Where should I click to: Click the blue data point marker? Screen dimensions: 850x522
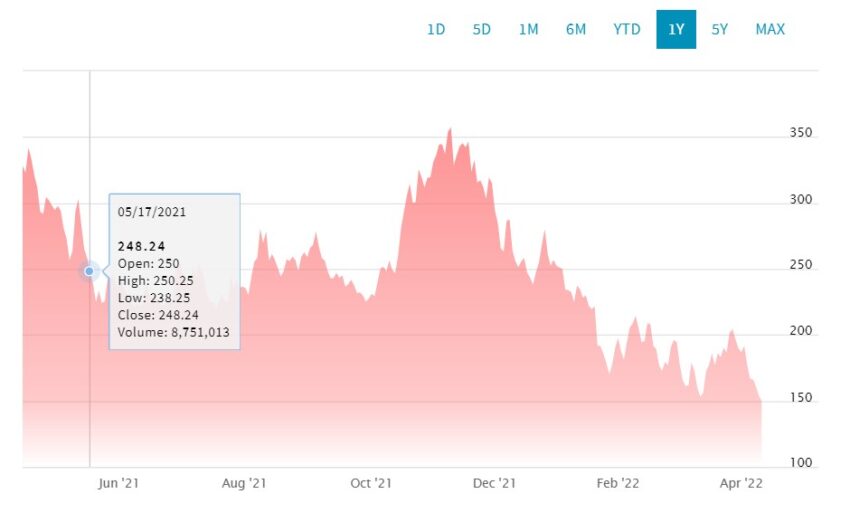pyautogui.click(x=89, y=271)
